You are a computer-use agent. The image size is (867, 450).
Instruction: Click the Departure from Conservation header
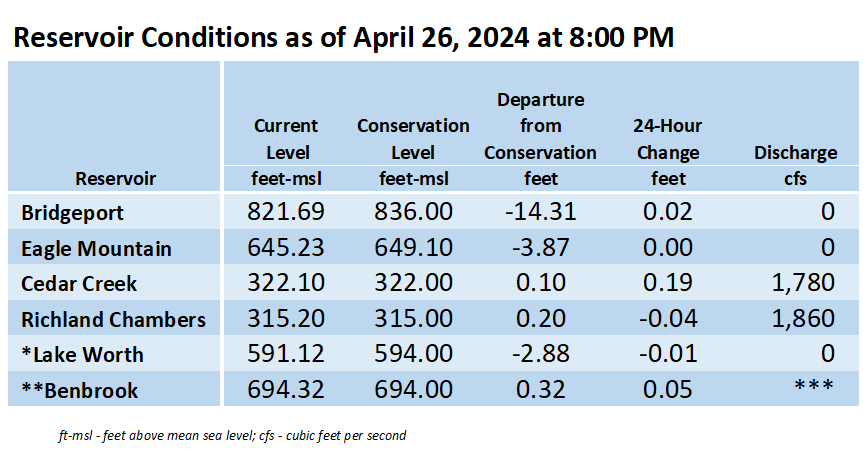click(540, 126)
